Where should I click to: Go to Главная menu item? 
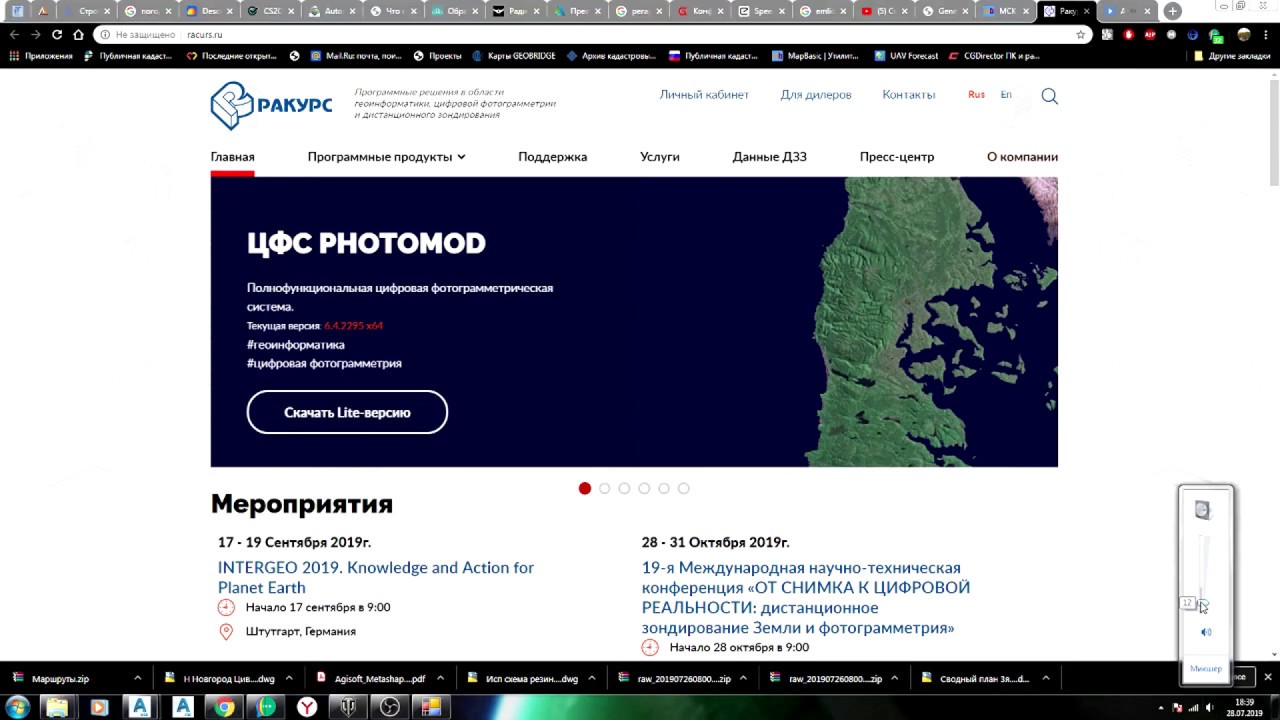click(232, 157)
